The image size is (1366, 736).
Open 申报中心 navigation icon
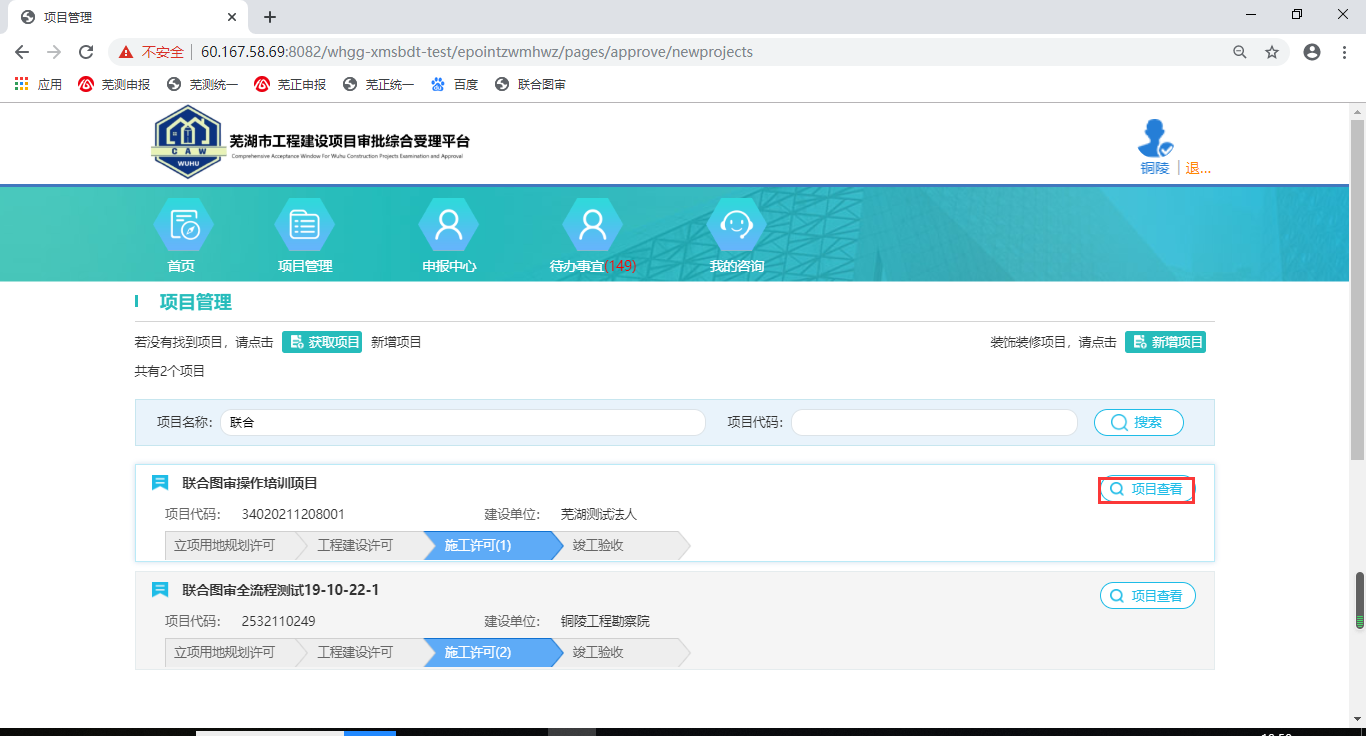(448, 226)
